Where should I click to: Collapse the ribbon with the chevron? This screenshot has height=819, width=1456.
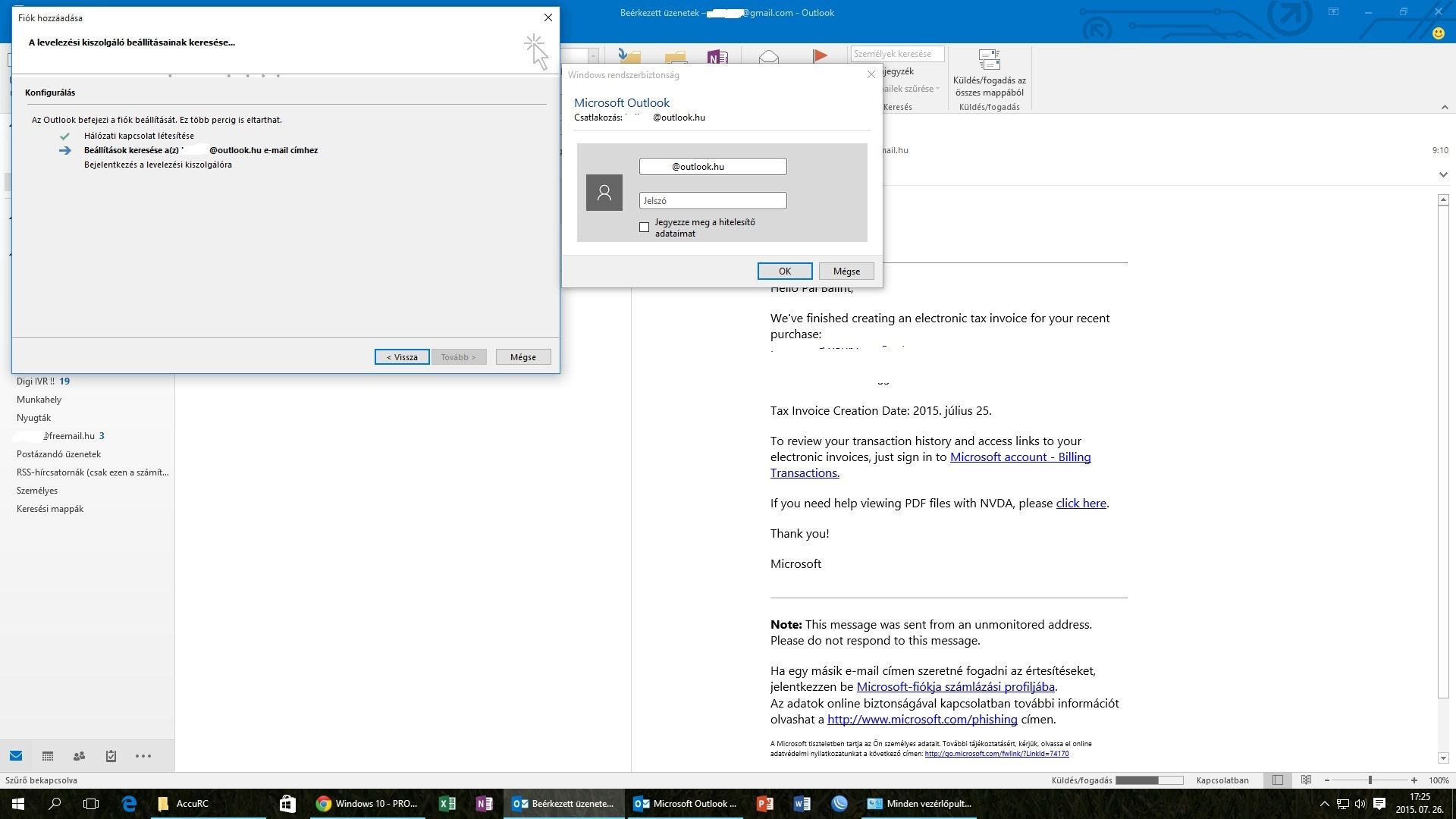1445,108
